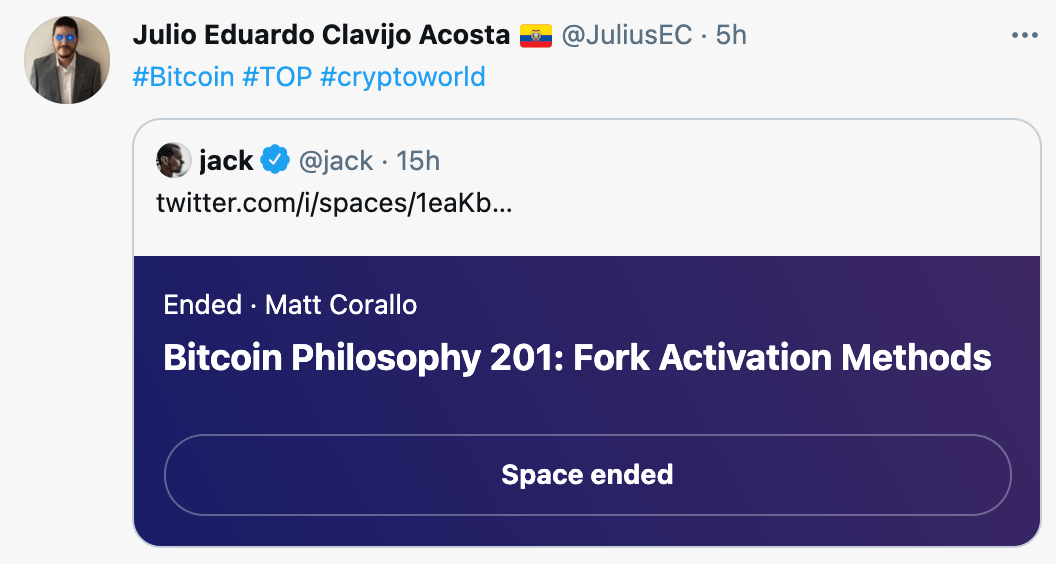Click the @jack handle
Image resolution: width=1056 pixels, height=564 pixels.
coord(336,160)
